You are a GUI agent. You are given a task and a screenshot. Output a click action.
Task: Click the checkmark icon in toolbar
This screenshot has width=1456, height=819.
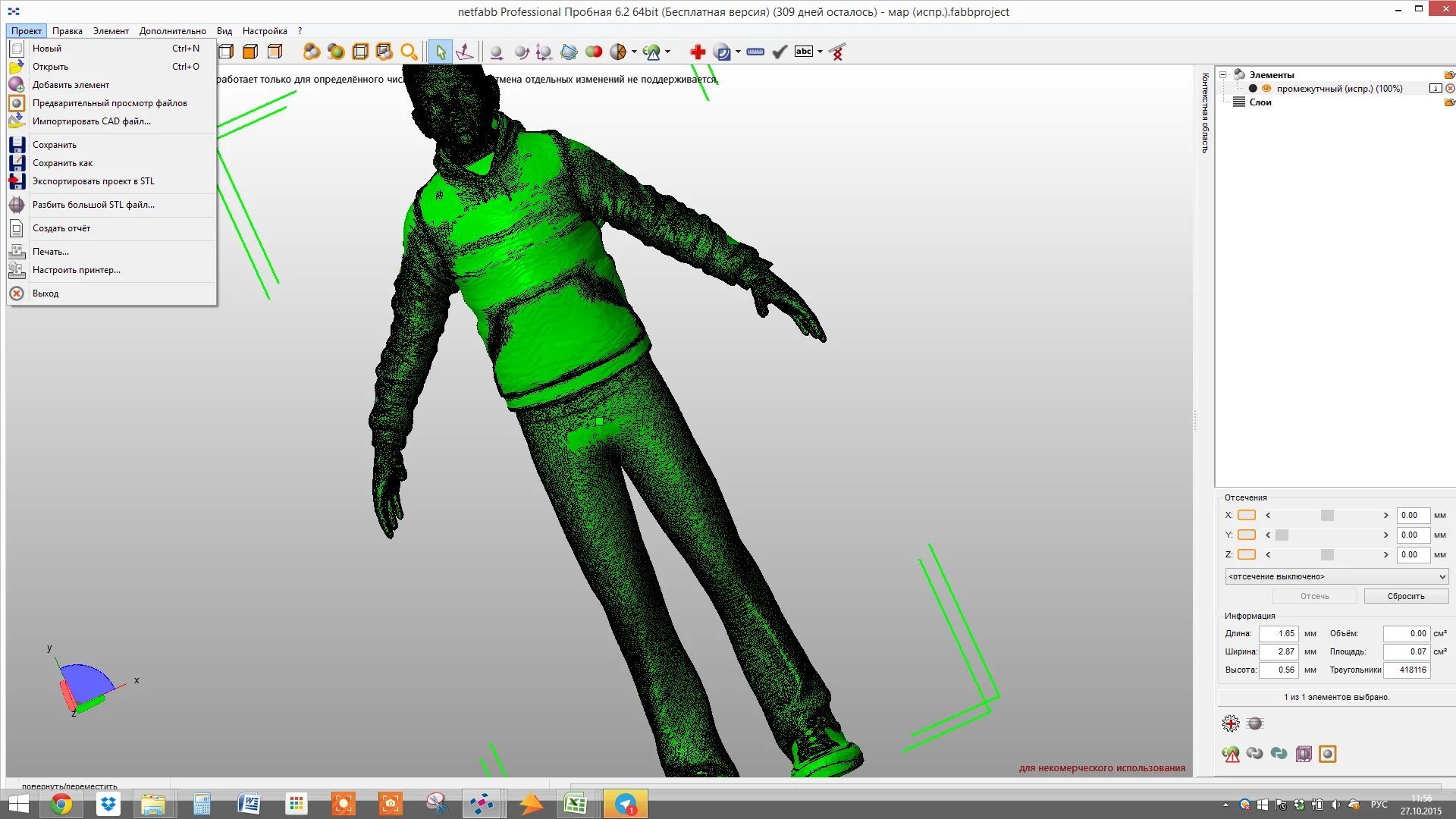tap(780, 52)
